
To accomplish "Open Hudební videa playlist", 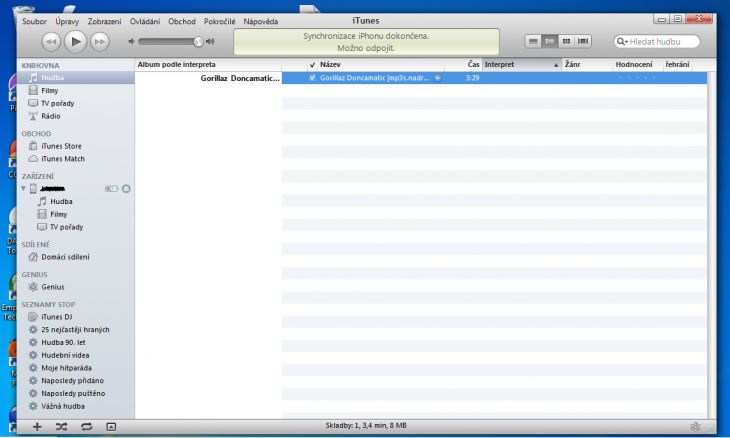I will coord(76,355).
